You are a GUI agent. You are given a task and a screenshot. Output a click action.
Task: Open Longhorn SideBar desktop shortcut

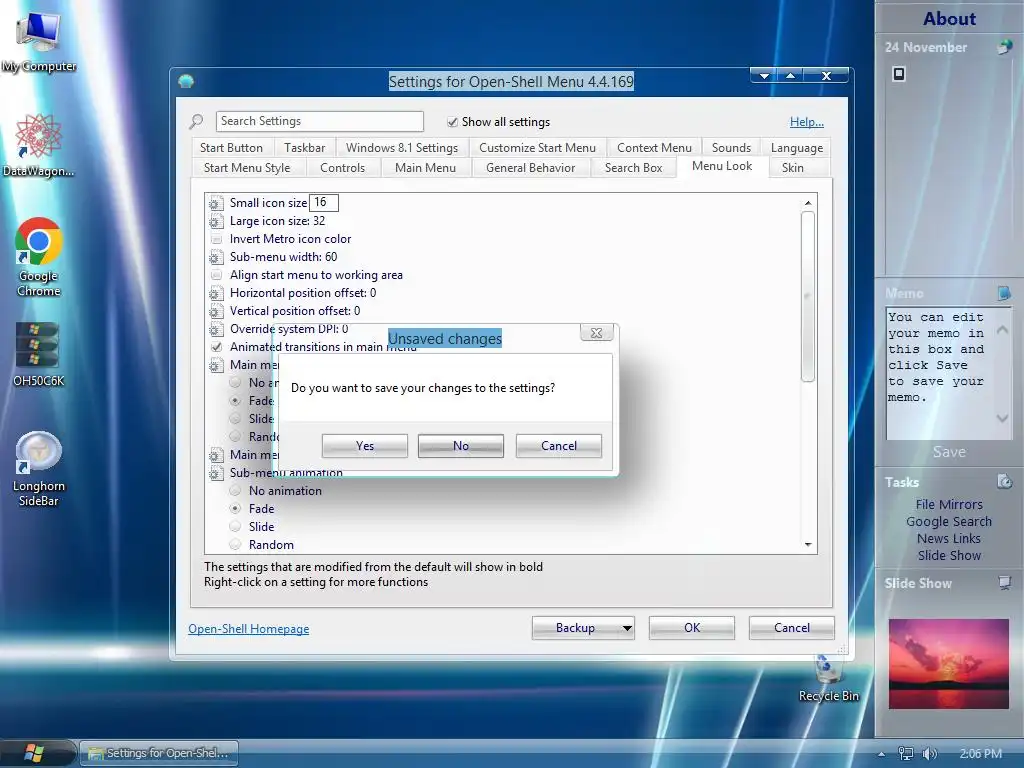(39, 468)
